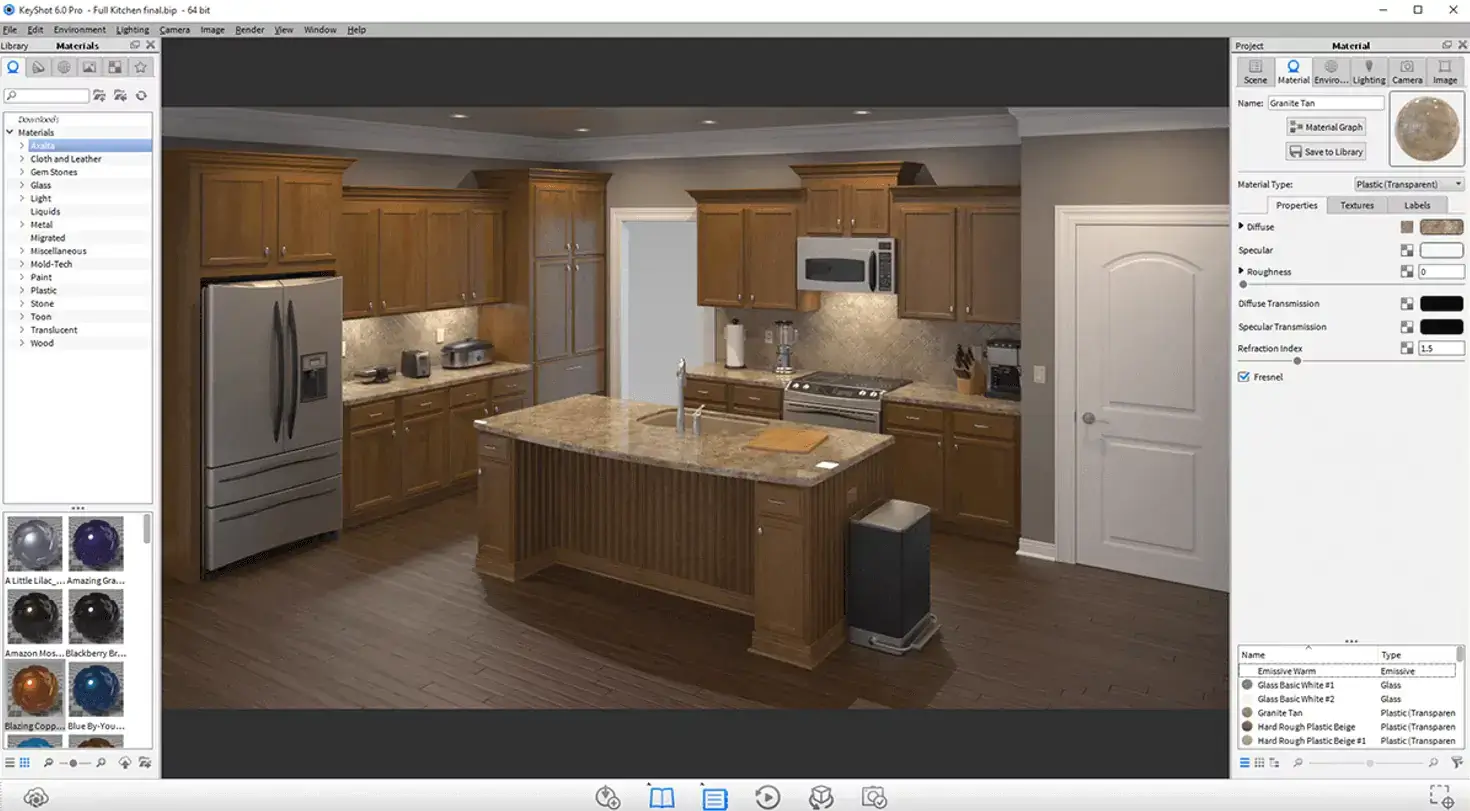Screen dimensions: 1470x811
Task: Open the Colors library tab icon
Action: 38,67
